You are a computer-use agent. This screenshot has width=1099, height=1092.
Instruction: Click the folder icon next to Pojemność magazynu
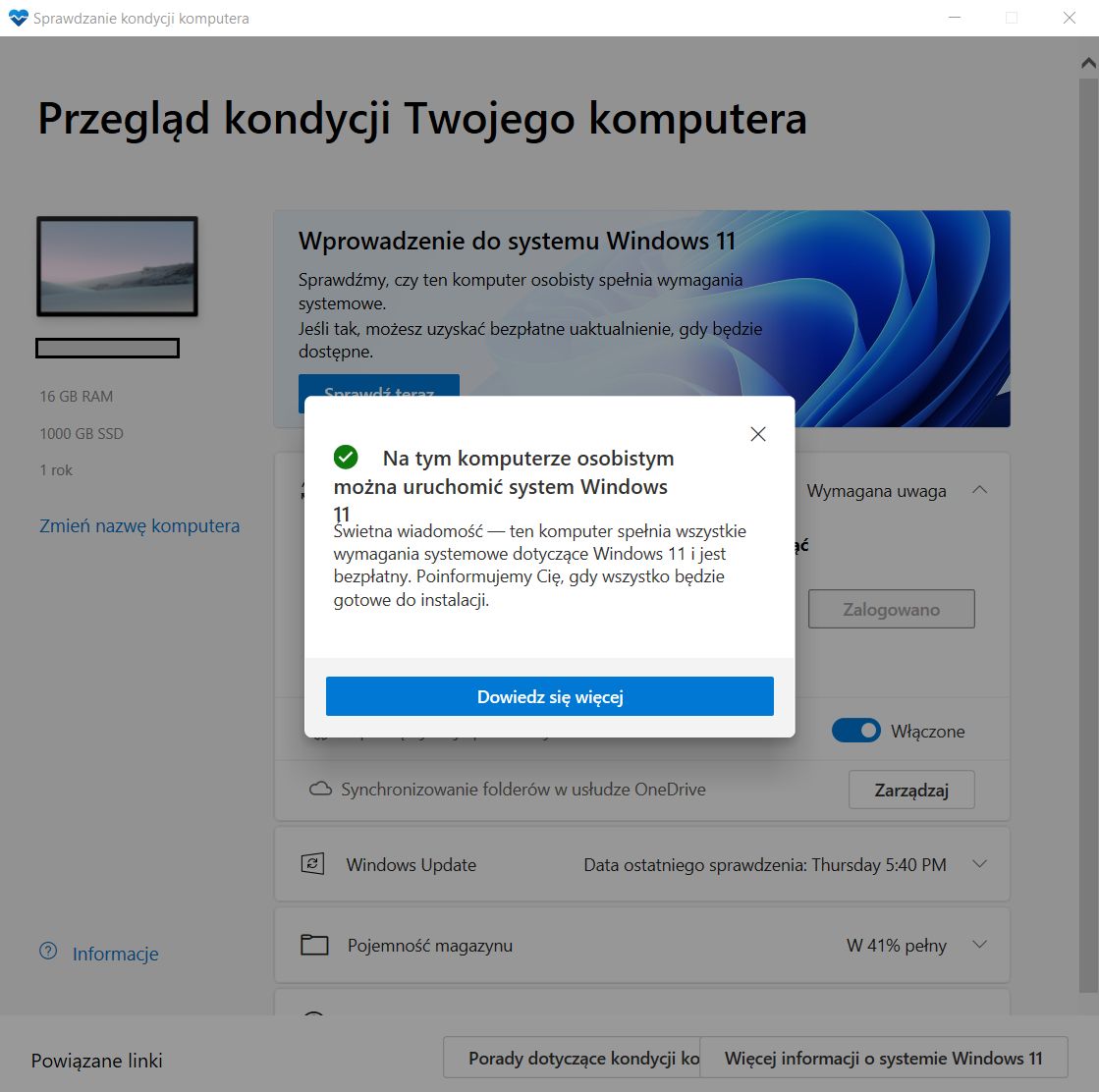coord(312,945)
